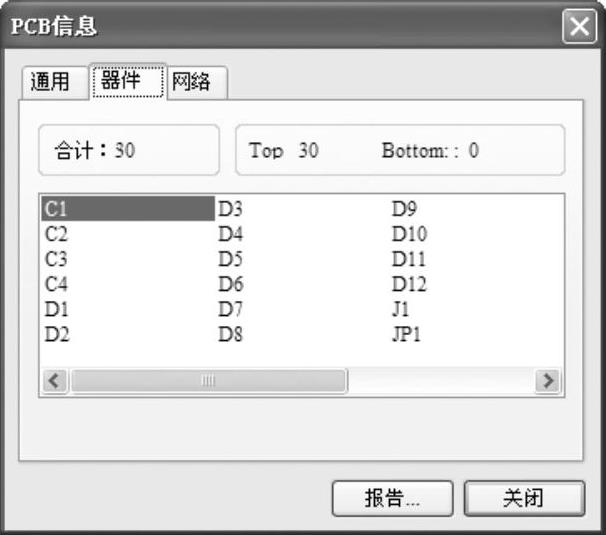Select component D10 in the list

tap(408, 234)
